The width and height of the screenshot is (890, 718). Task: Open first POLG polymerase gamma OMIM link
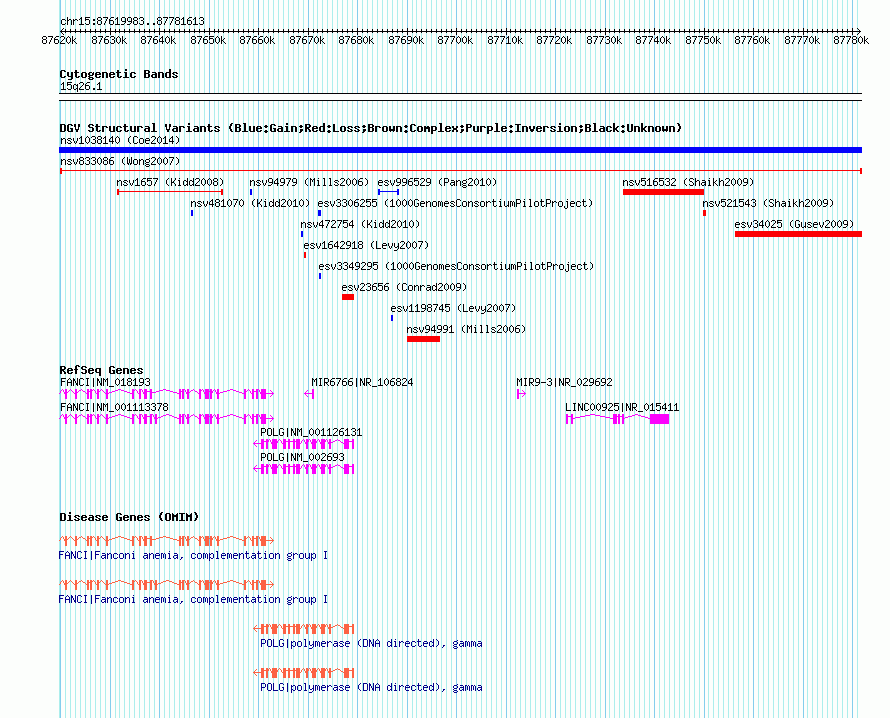[371, 644]
